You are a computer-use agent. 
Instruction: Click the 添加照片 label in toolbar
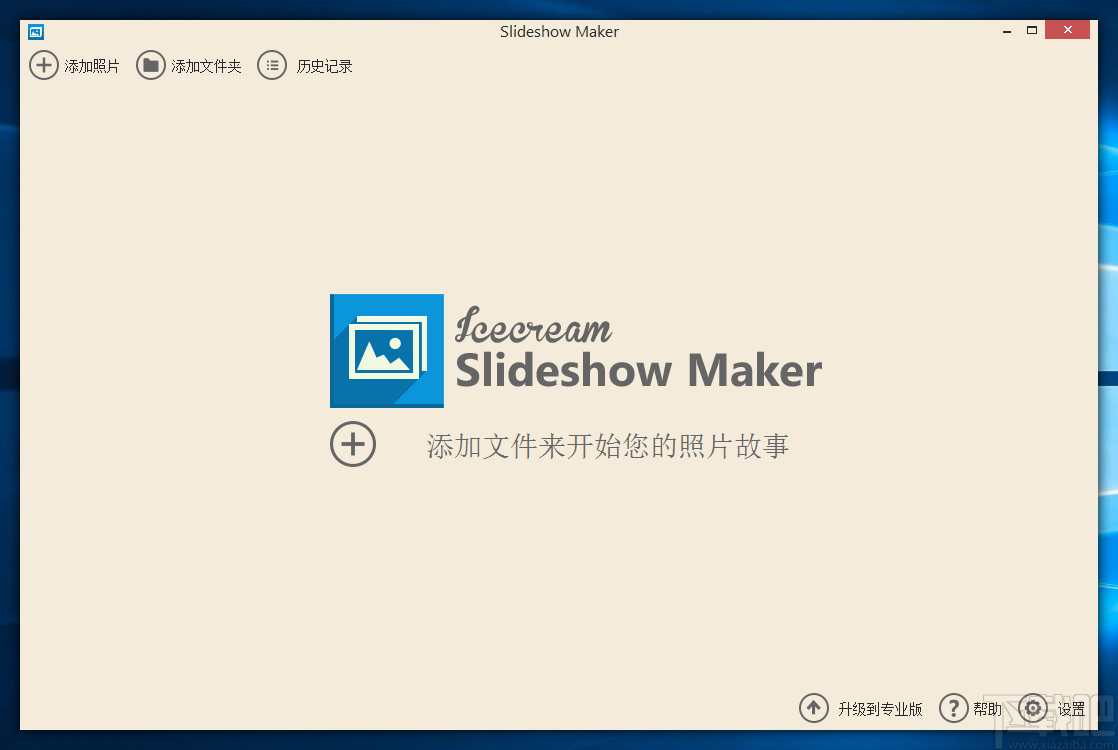coord(92,66)
